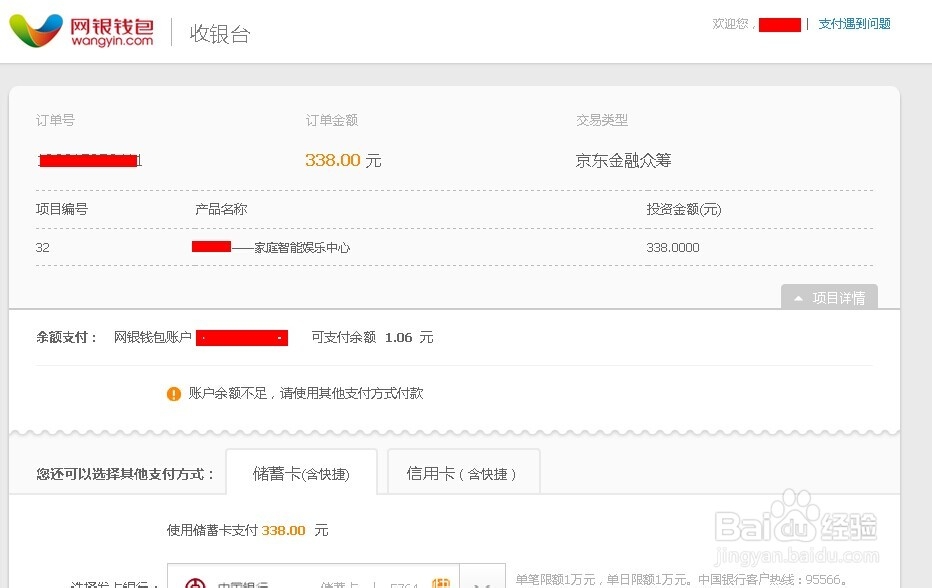Click the 使用储蓄卡支付 338.00 元 line
This screenshot has height=588, width=932.
tap(247, 530)
